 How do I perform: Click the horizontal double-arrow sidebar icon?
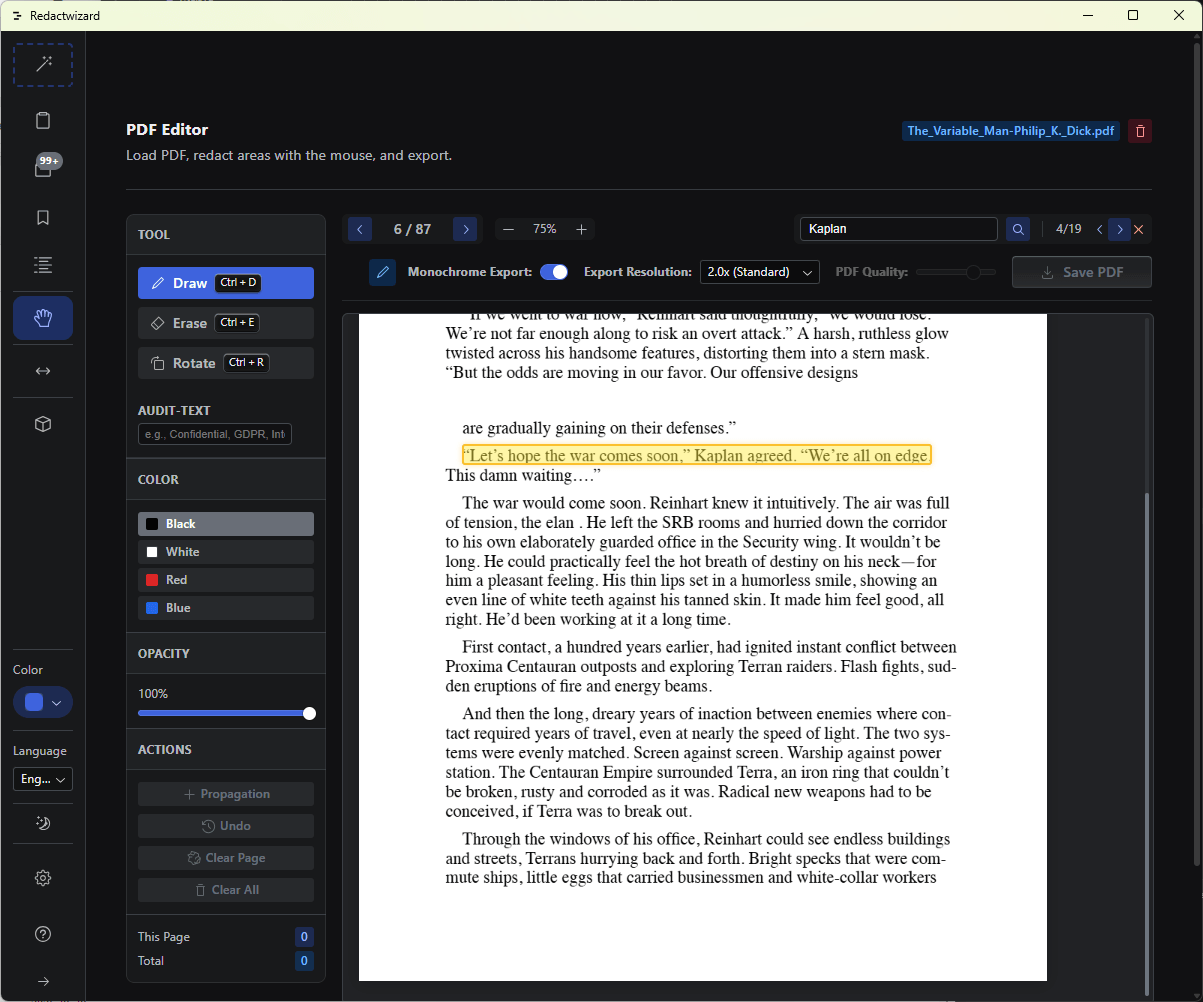point(43,371)
